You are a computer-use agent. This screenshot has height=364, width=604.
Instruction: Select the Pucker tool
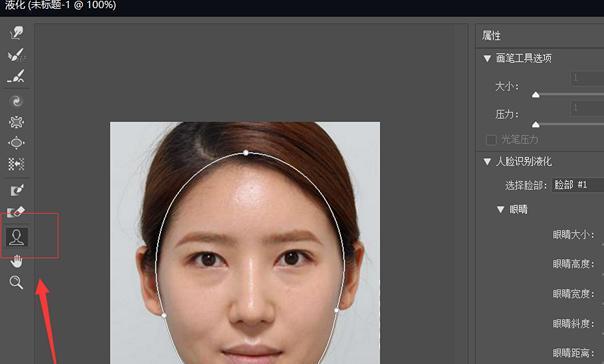pos(16,122)
